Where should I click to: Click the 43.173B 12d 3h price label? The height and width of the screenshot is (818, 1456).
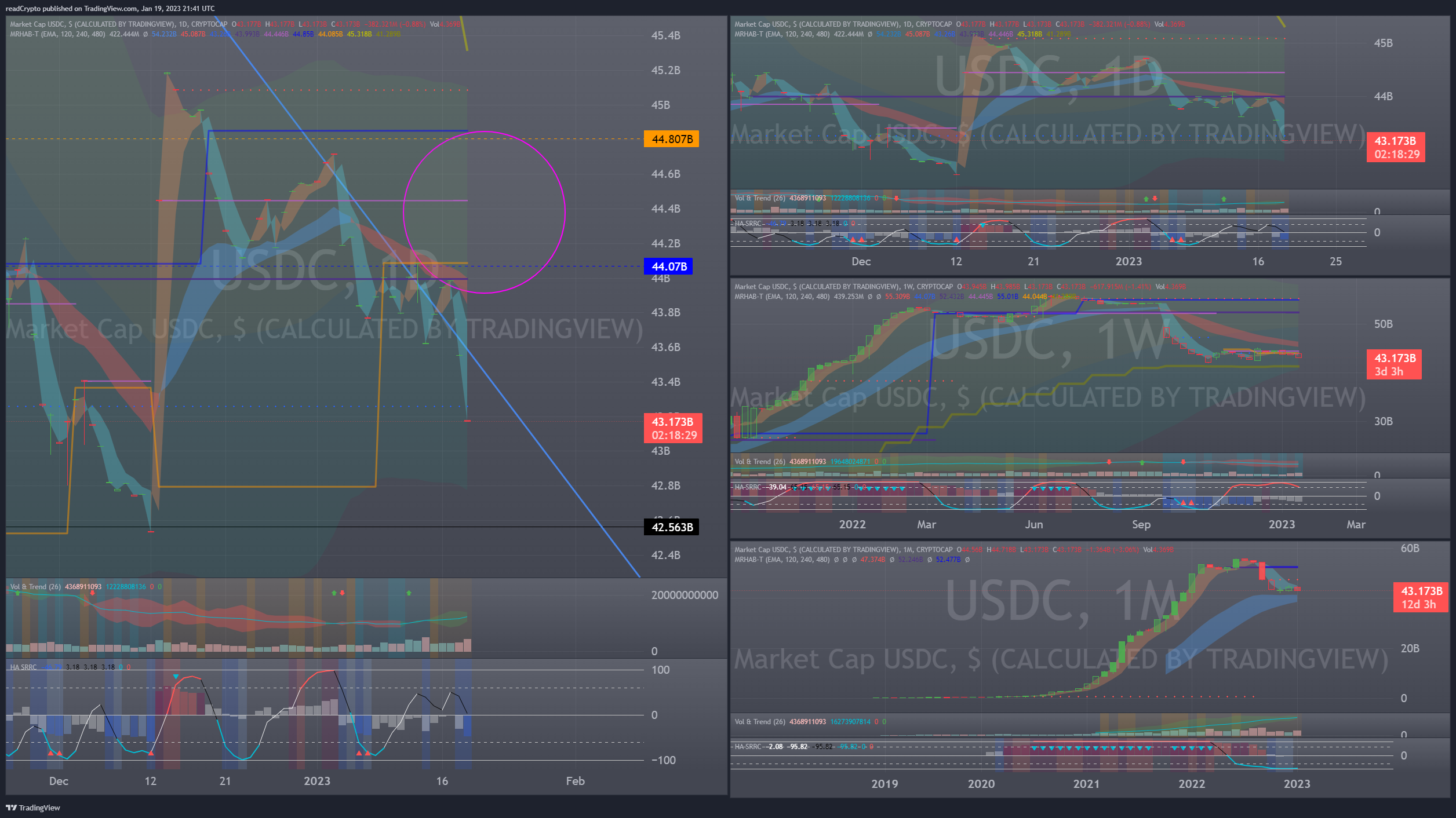(x=1421, y=597)
